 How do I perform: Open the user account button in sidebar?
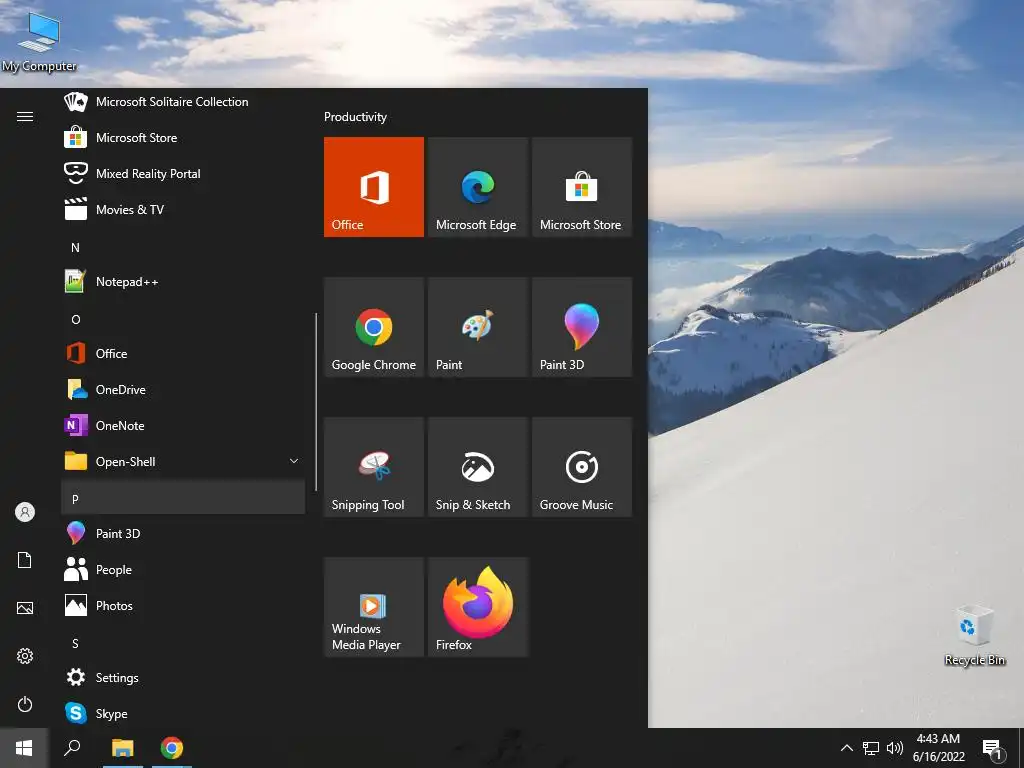25,512
